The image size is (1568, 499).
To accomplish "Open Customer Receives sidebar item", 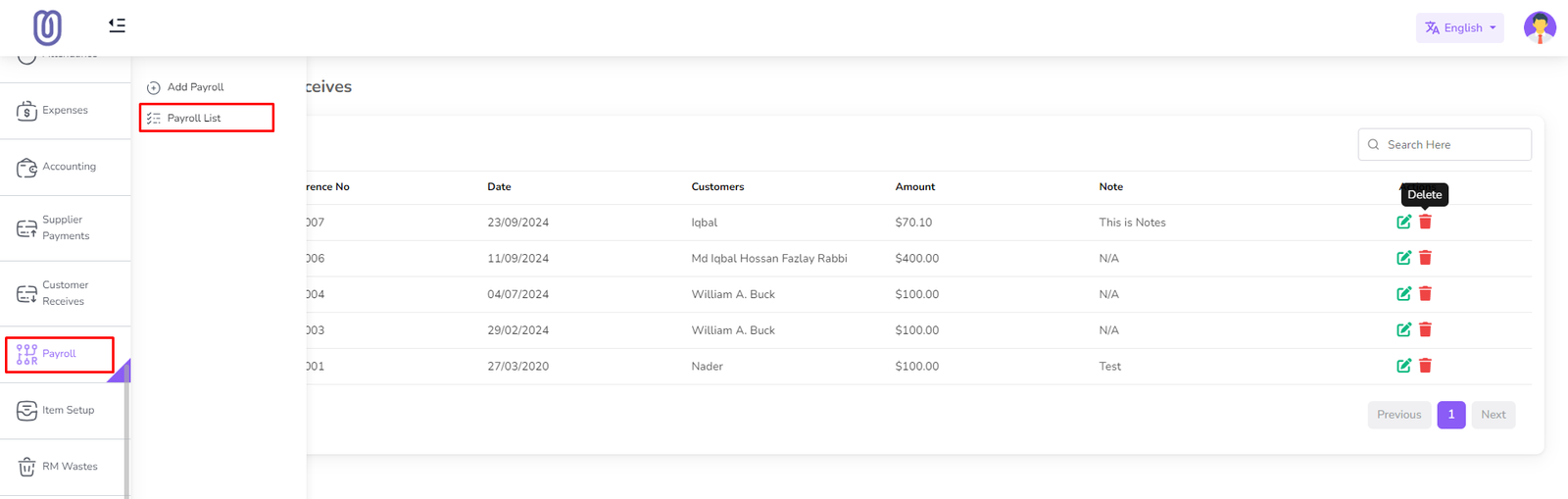I will coord(65,293).
